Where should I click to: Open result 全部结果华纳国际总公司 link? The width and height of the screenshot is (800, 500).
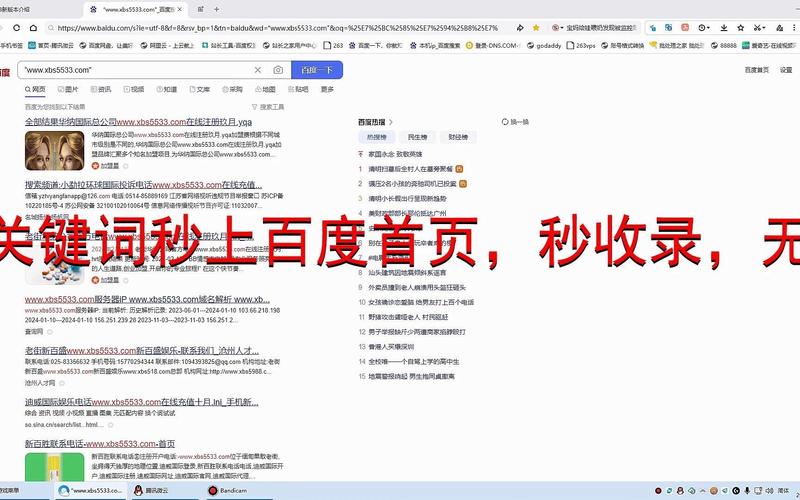[x=138, y=122]
